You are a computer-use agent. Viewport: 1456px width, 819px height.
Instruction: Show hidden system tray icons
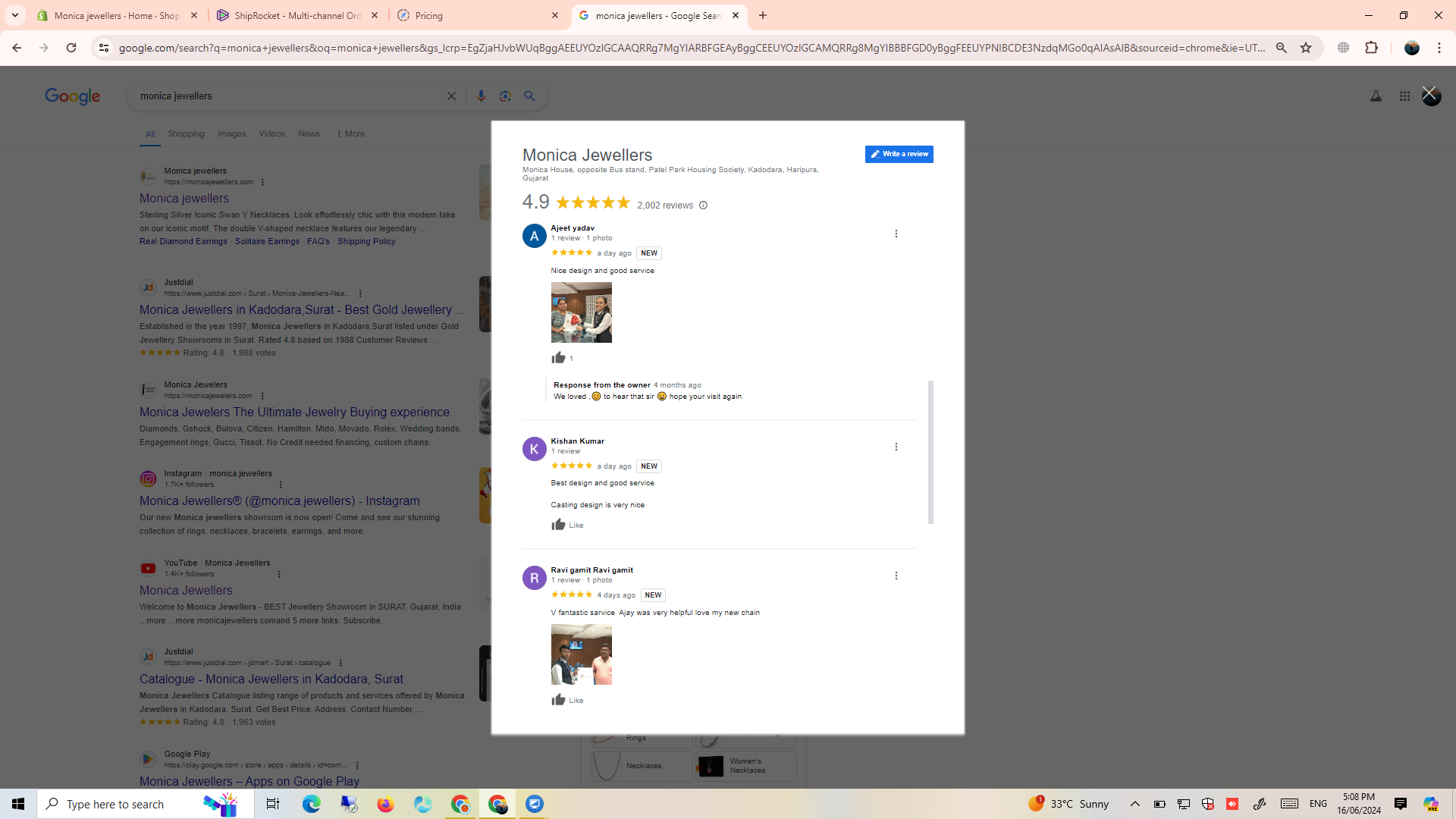pyautogui.click(x=1134, y=804)
